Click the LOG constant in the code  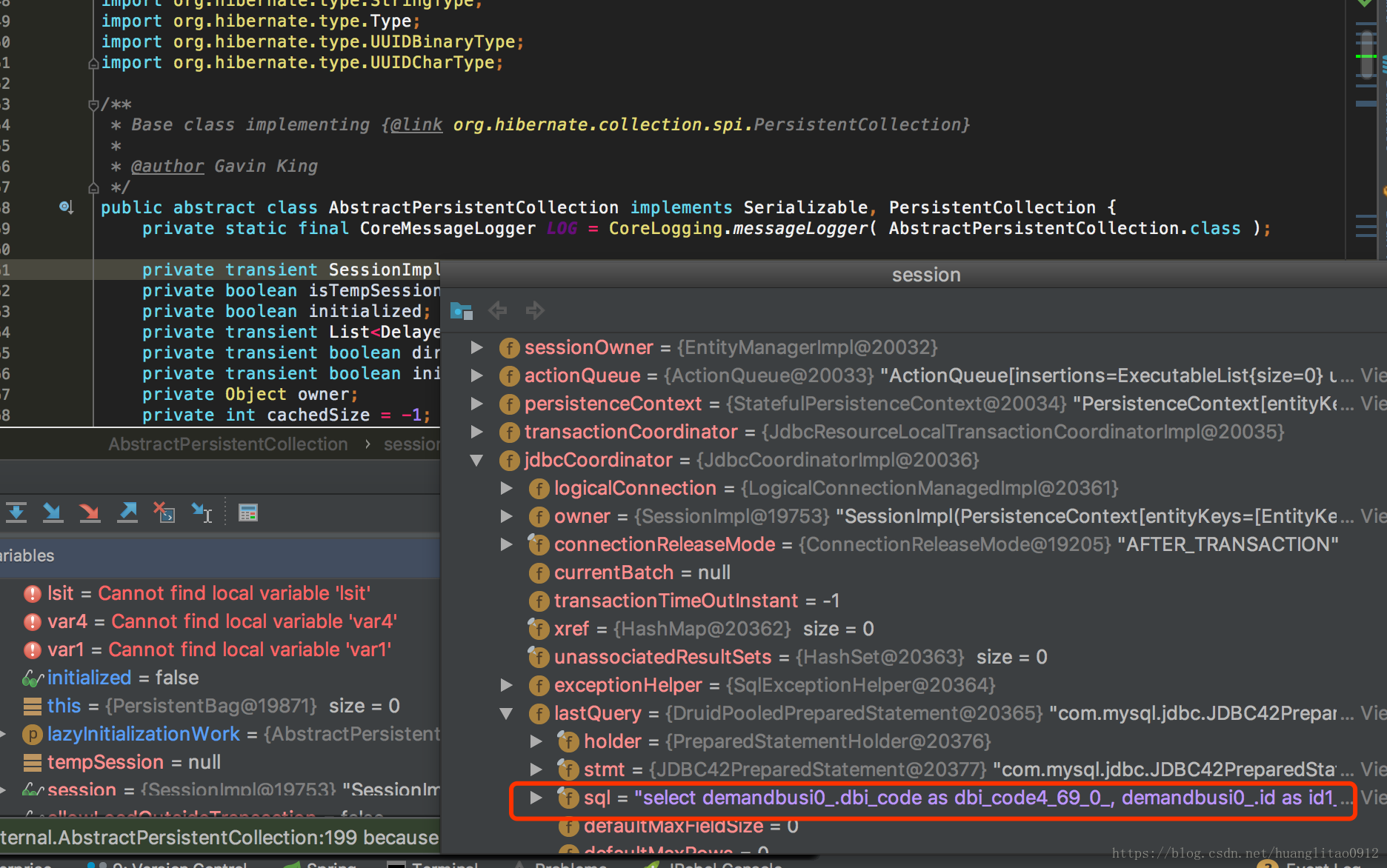(x=562, y=229)
